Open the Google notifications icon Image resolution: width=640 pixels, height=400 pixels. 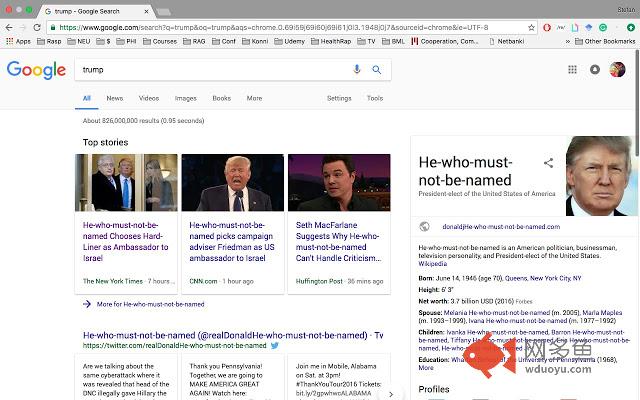coord(595,69)
